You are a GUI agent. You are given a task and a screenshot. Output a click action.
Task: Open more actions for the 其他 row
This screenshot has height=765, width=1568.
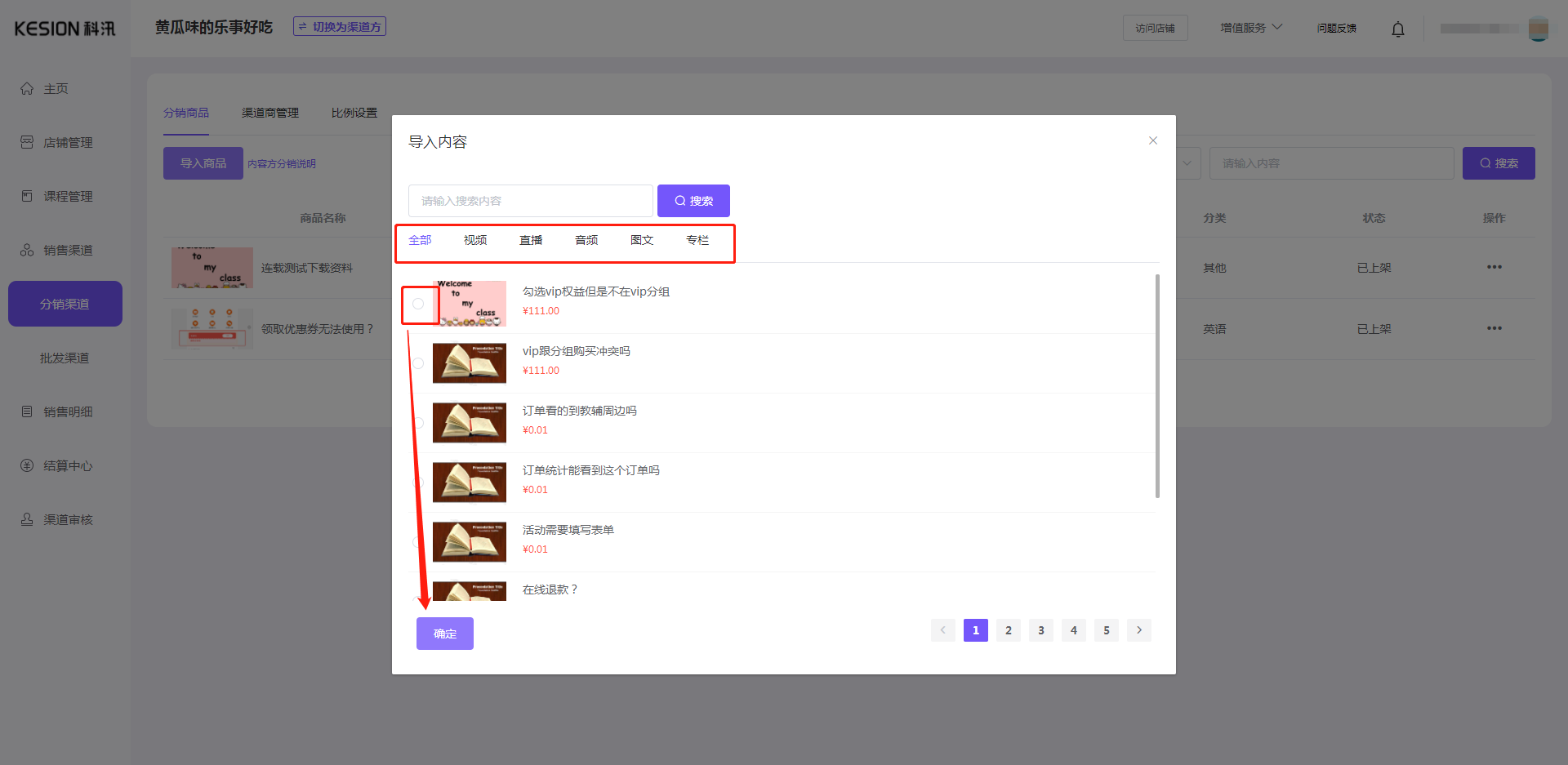coord(1494,267)
